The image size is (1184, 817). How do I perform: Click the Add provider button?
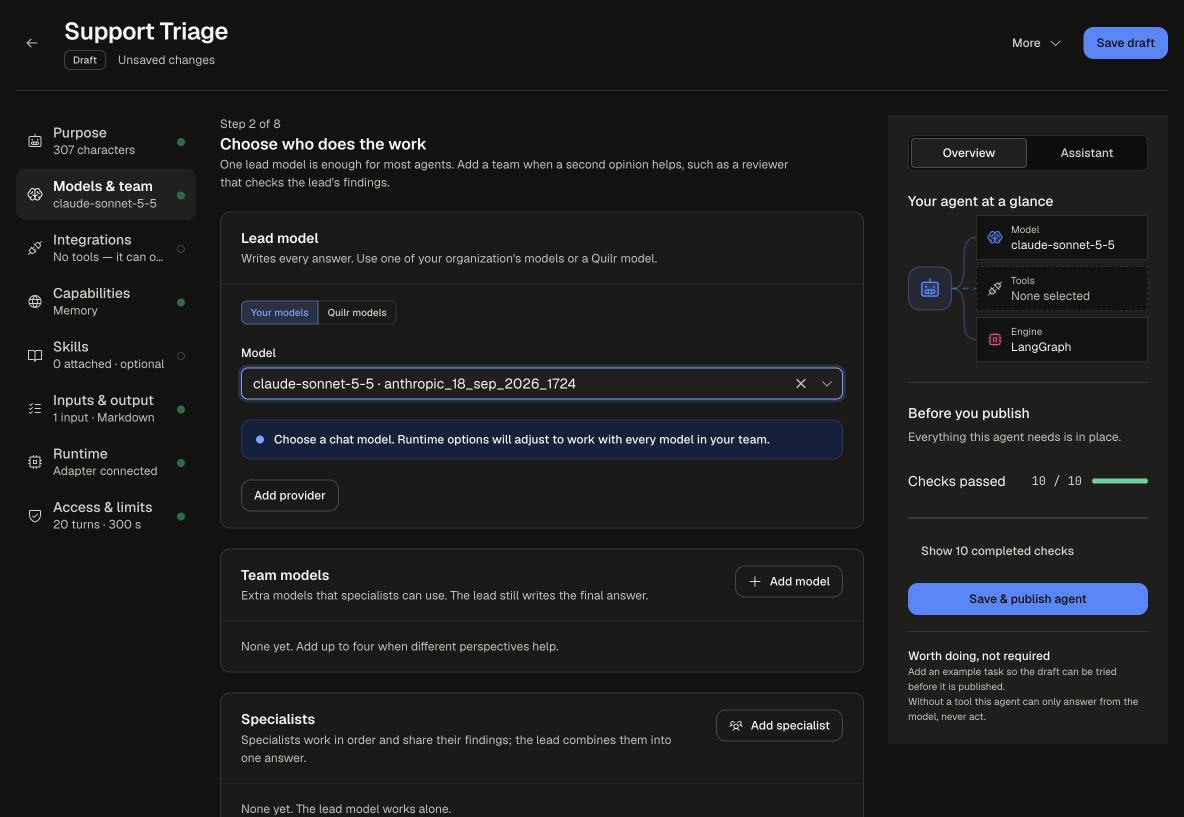(290, 495)
